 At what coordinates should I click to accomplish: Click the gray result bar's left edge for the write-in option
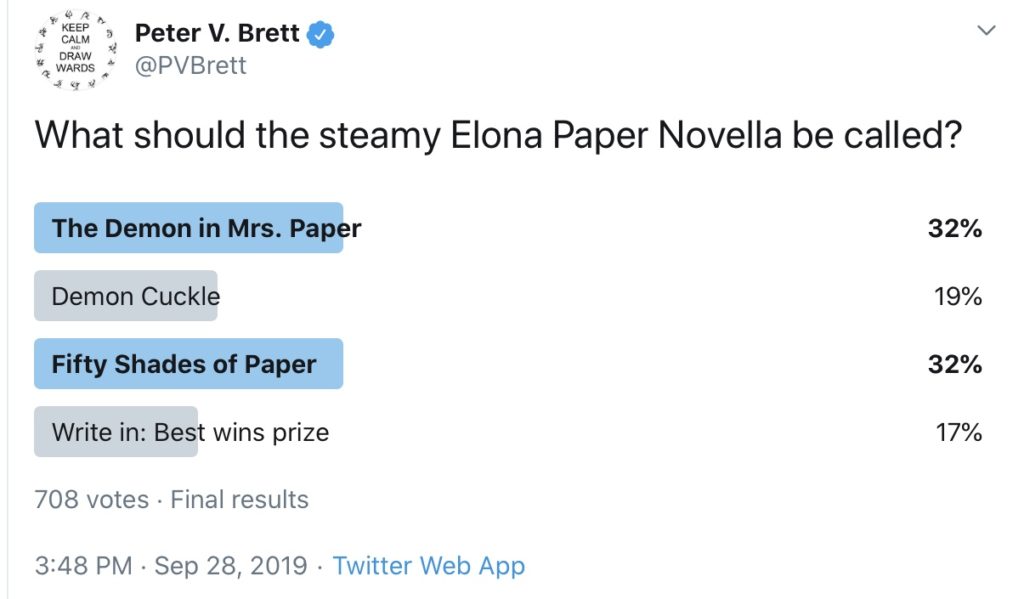point(39,432)
